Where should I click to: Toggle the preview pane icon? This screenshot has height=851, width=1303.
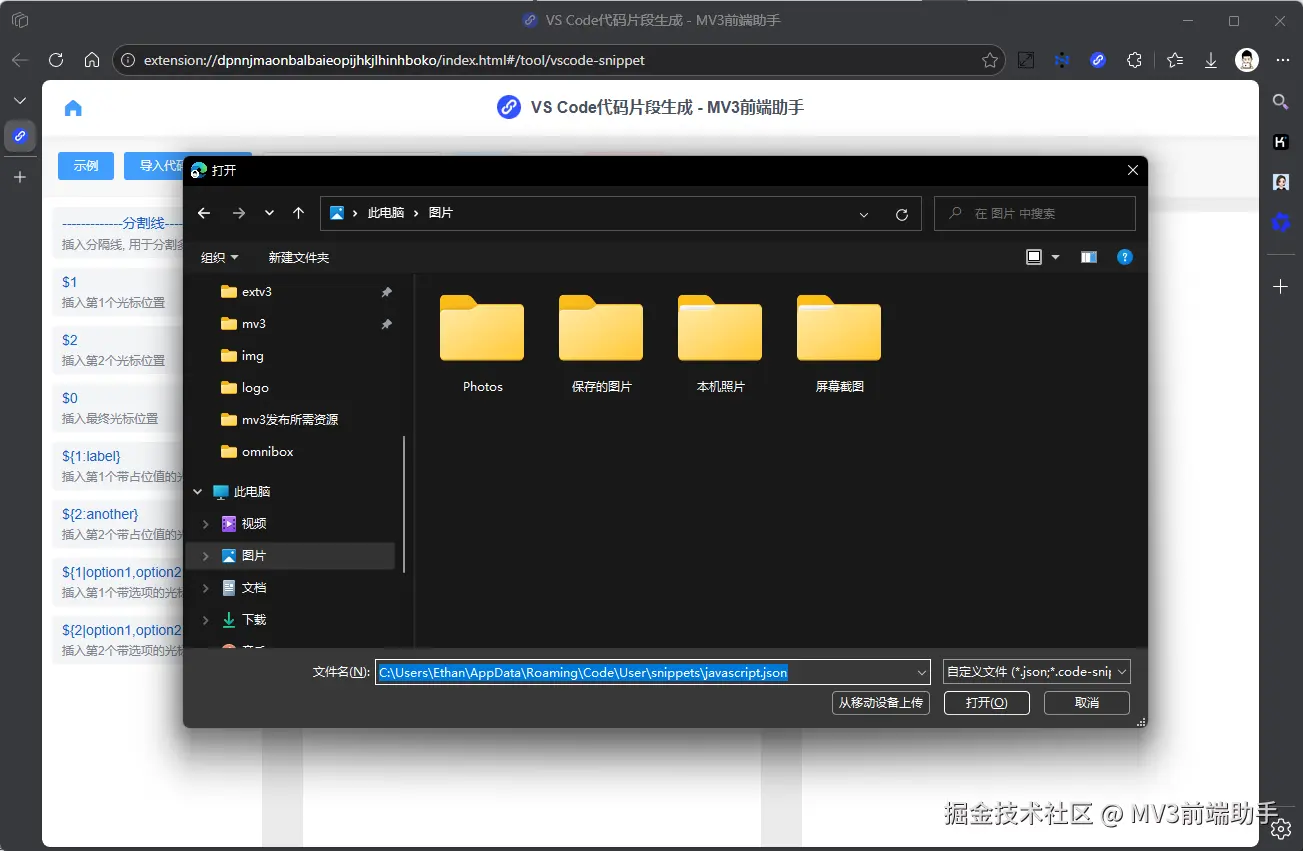(1089, 257)
